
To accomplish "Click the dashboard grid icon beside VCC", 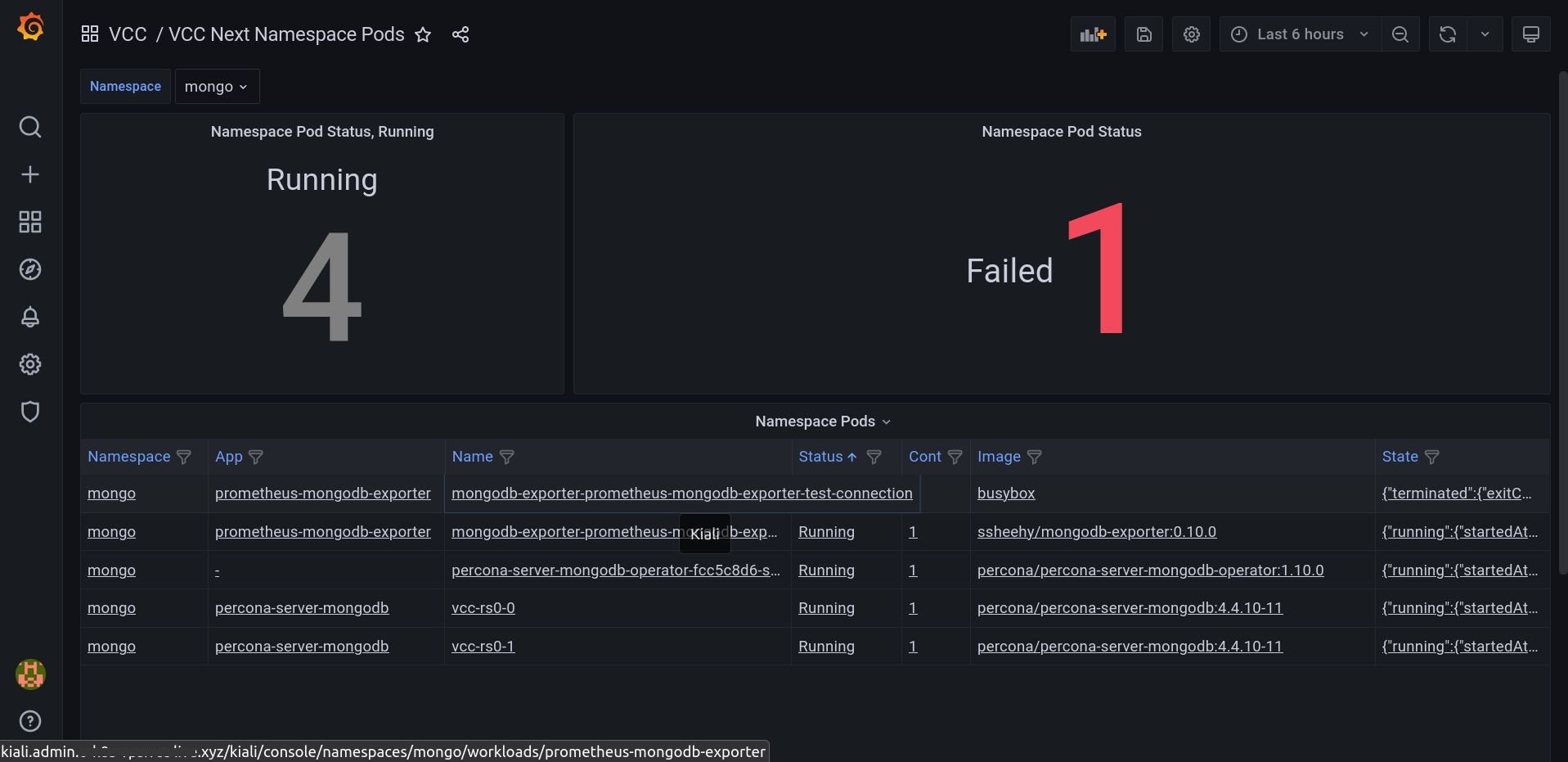I will [x=90, y=34].
